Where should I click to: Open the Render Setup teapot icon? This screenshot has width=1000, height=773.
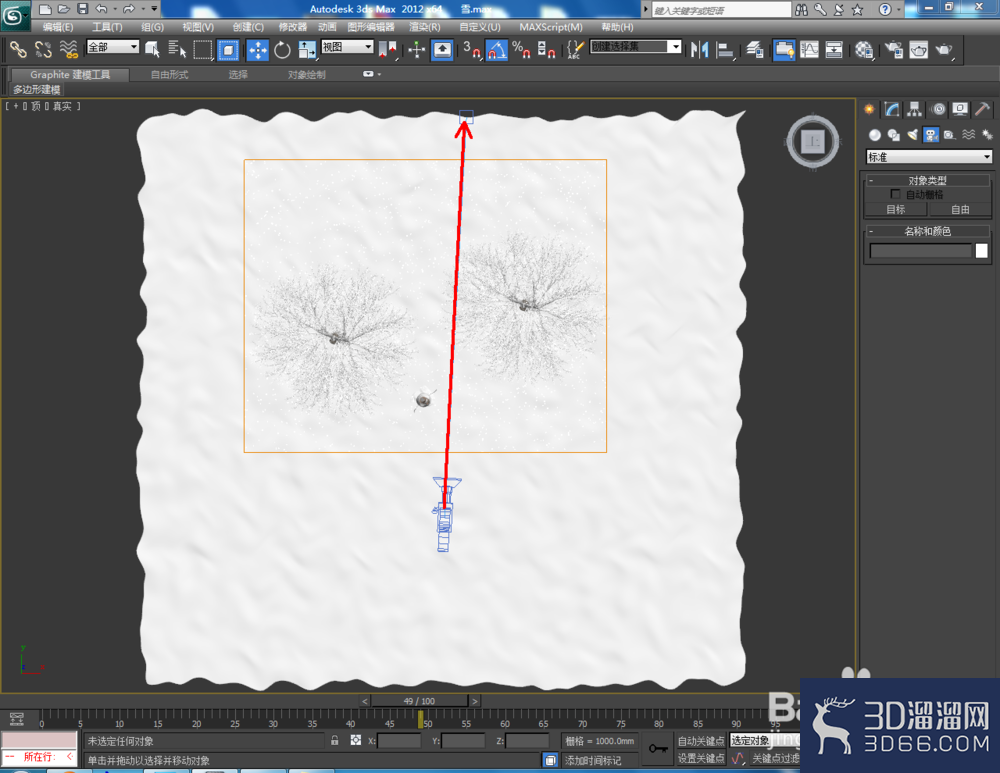[893, 49]
